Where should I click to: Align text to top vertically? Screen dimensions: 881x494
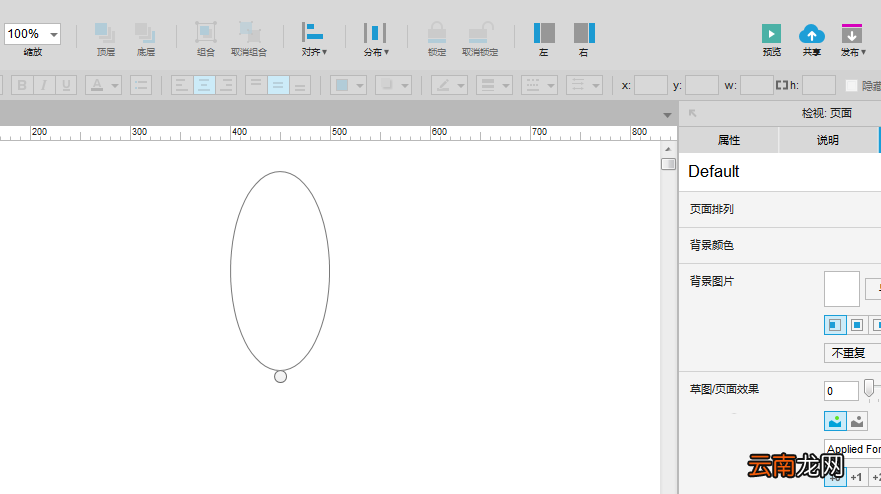point(256,85)
